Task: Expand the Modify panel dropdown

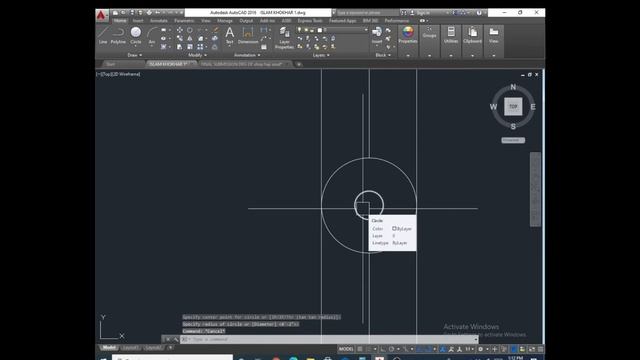Action: tap(197, 55)
